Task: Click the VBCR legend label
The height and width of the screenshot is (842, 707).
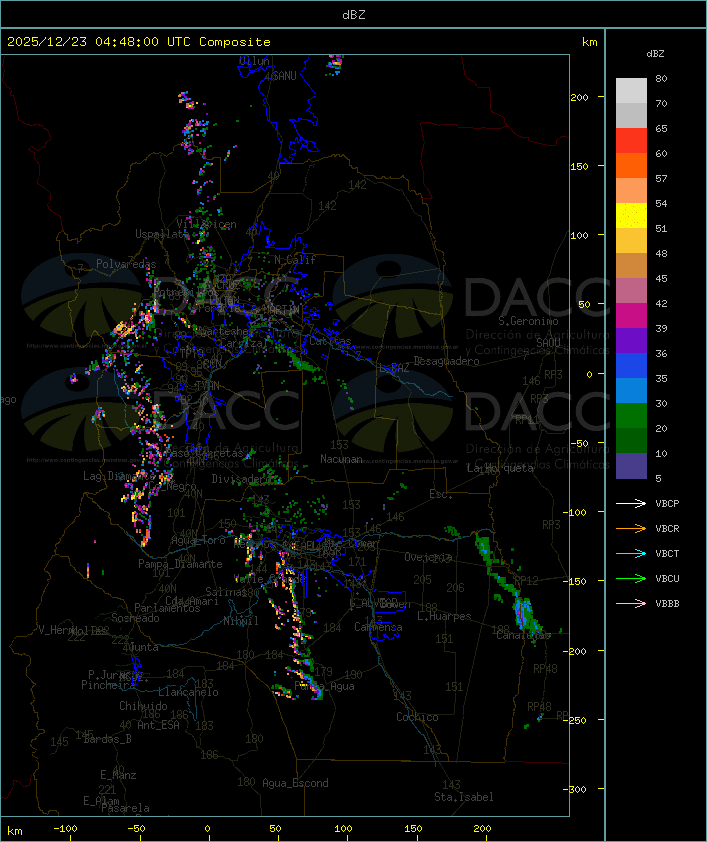Action: coord(667,528)
